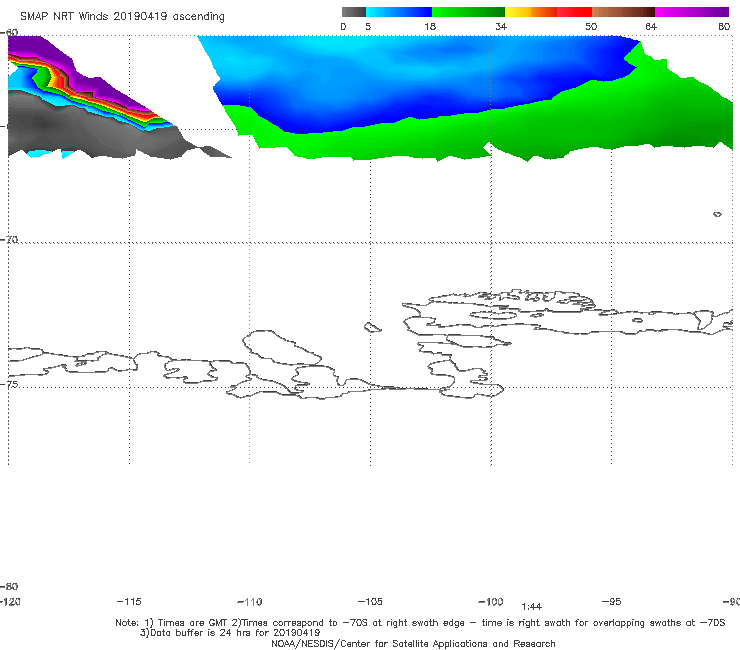The image size is (740, 650).
Task: Click longitude label '-110'
Action: 250,602
